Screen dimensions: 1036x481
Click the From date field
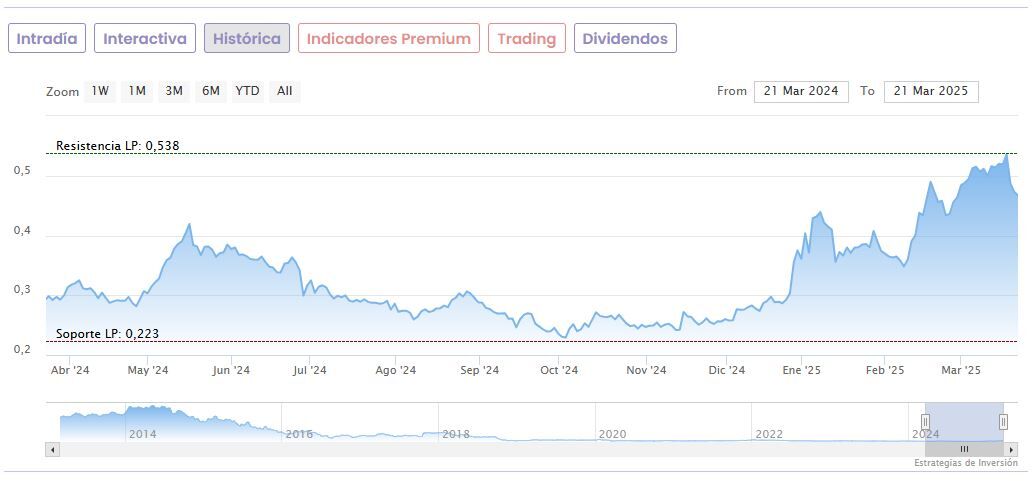(800, 91)
